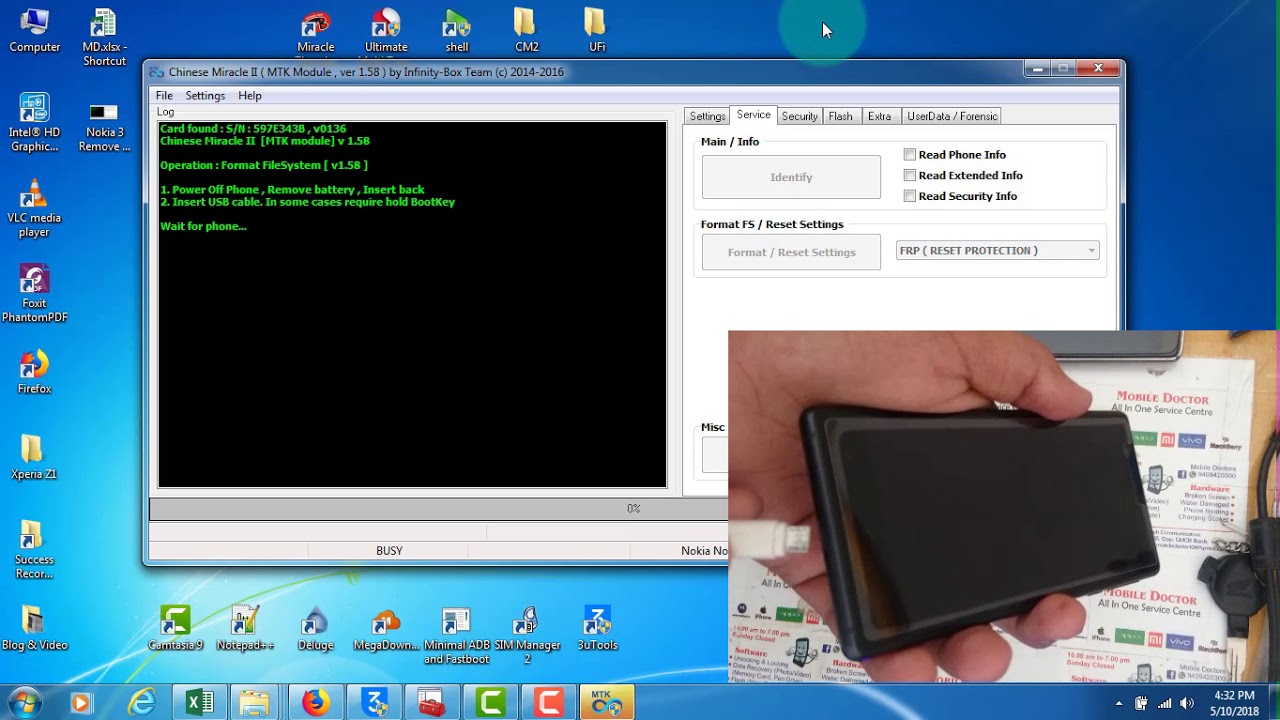Open Windows Explorer from the taskbar
Screen dimensions: 1280x720
[x=258, y=703]
